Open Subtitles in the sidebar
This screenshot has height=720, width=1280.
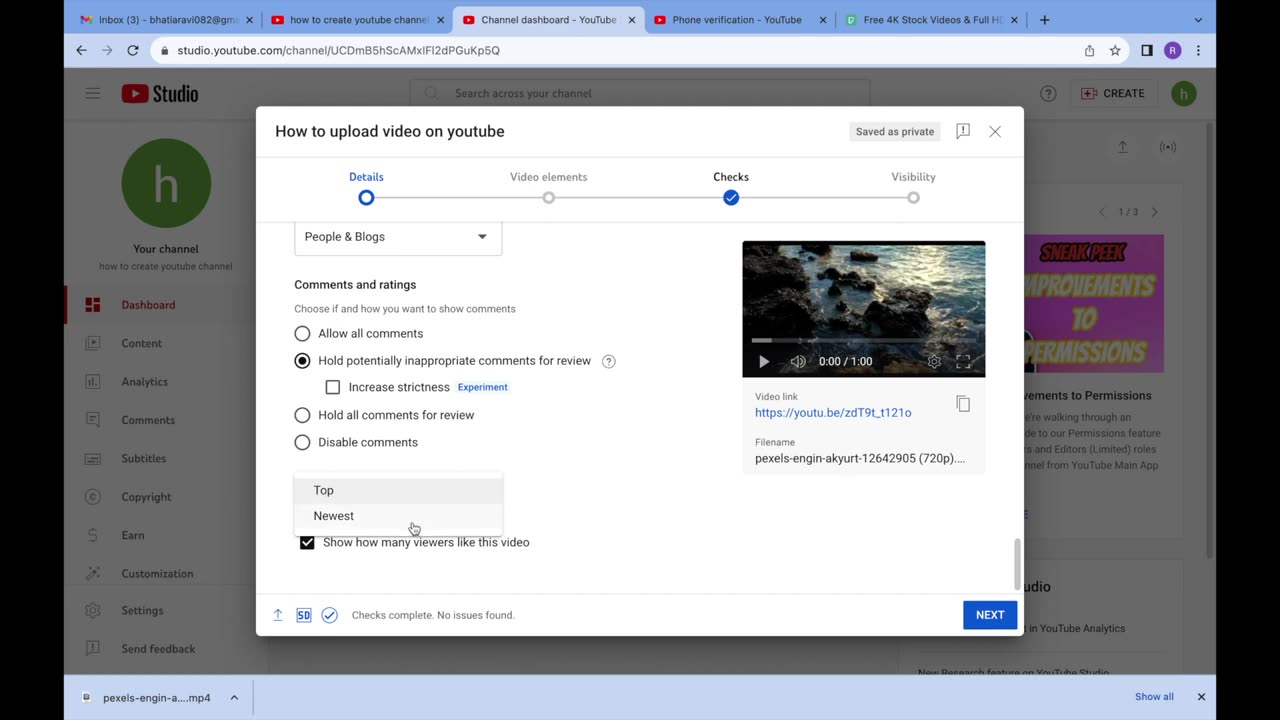point(144,458)
